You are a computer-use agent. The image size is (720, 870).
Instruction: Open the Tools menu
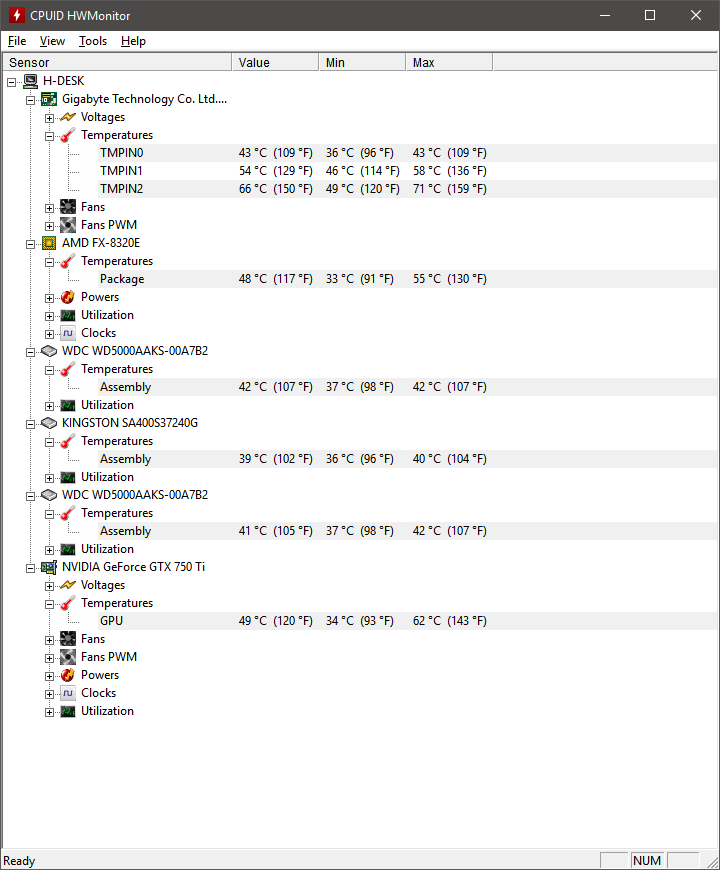tap(93, 41)
